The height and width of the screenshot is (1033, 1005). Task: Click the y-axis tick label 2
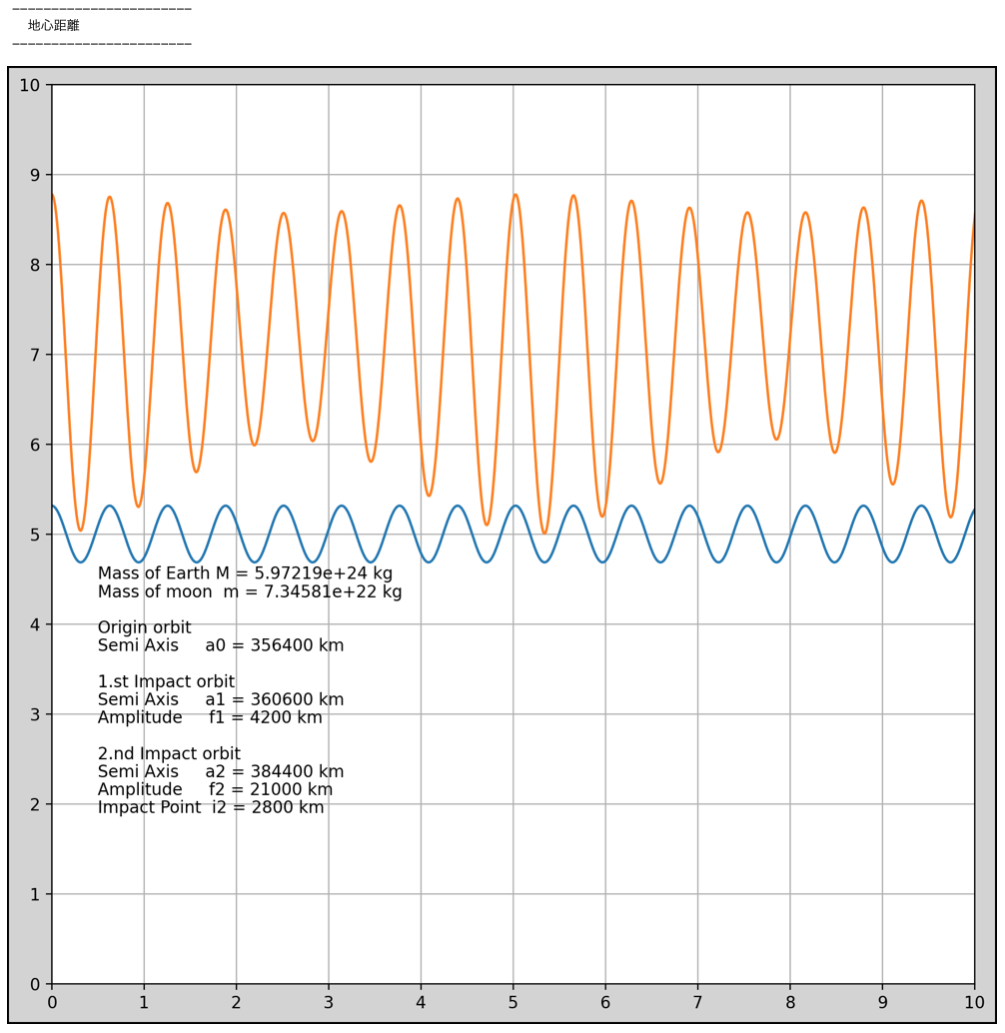pyautogui.click(x=34, y=804)
